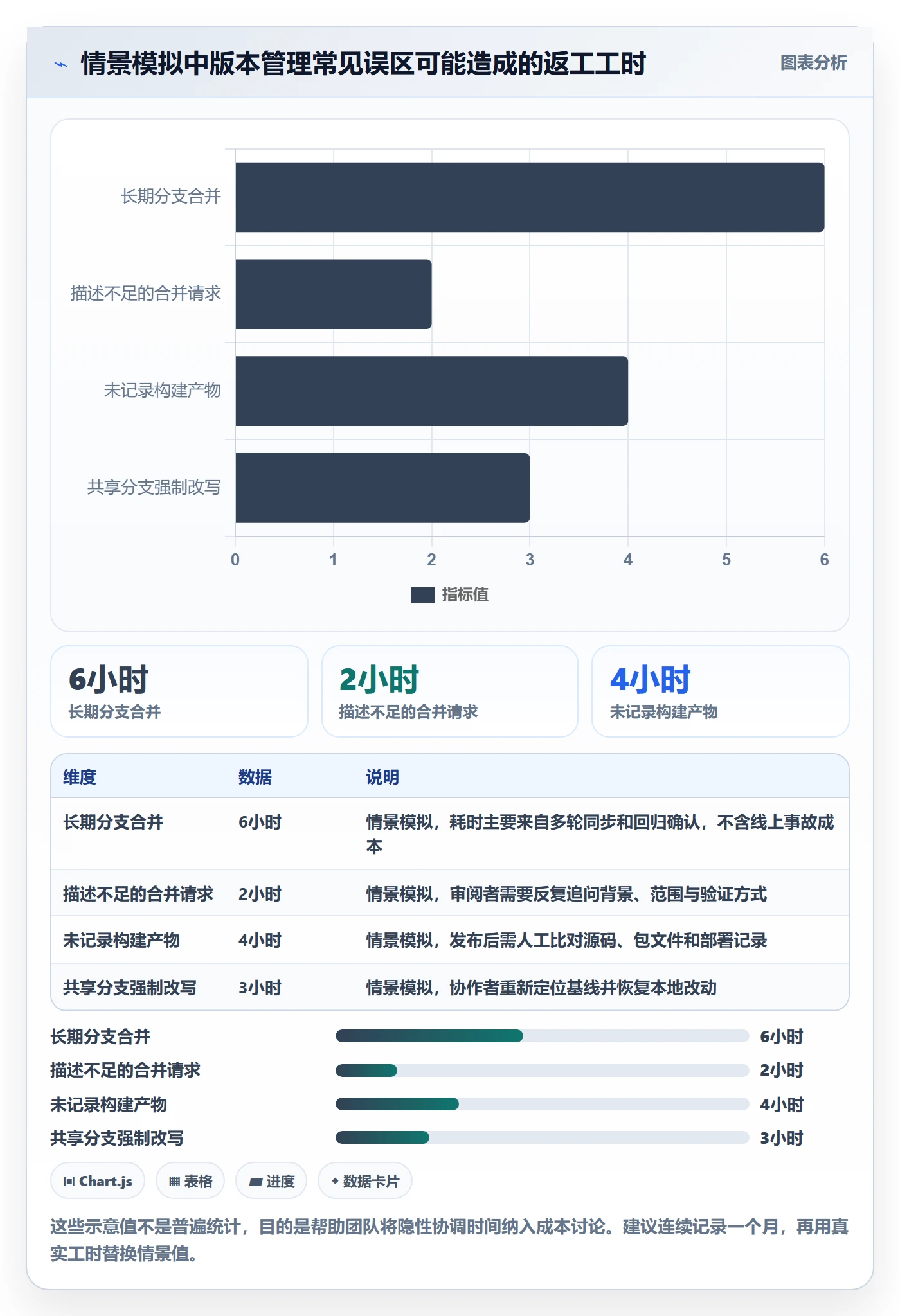Click the 图表分析 label in header
Viewport: 900px width, 1316px height.
tap(813, 63)
